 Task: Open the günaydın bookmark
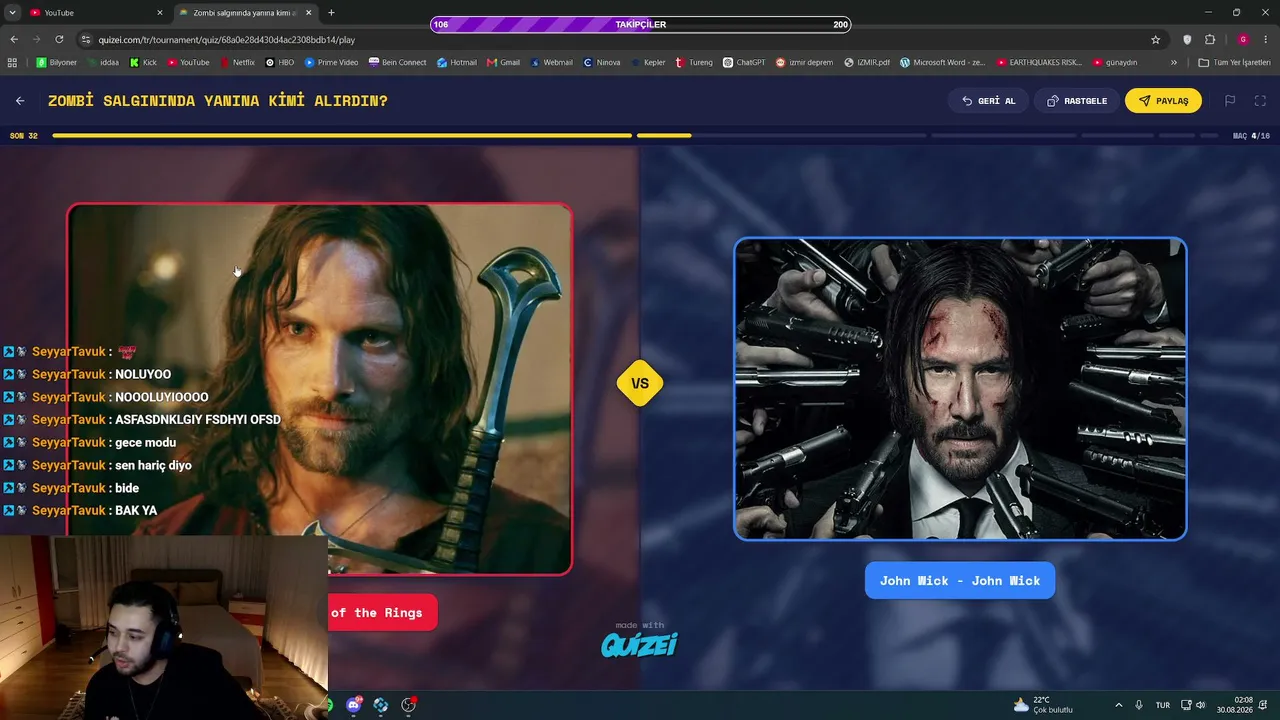tap(1115, 62)
